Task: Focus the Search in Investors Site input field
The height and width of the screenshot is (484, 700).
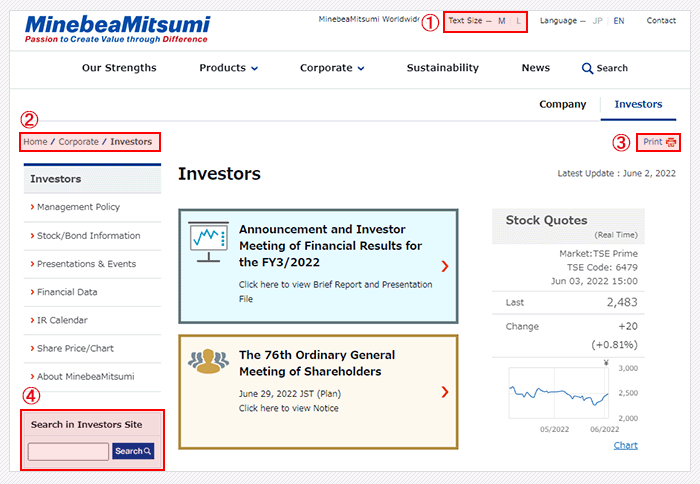Action: 68,451
